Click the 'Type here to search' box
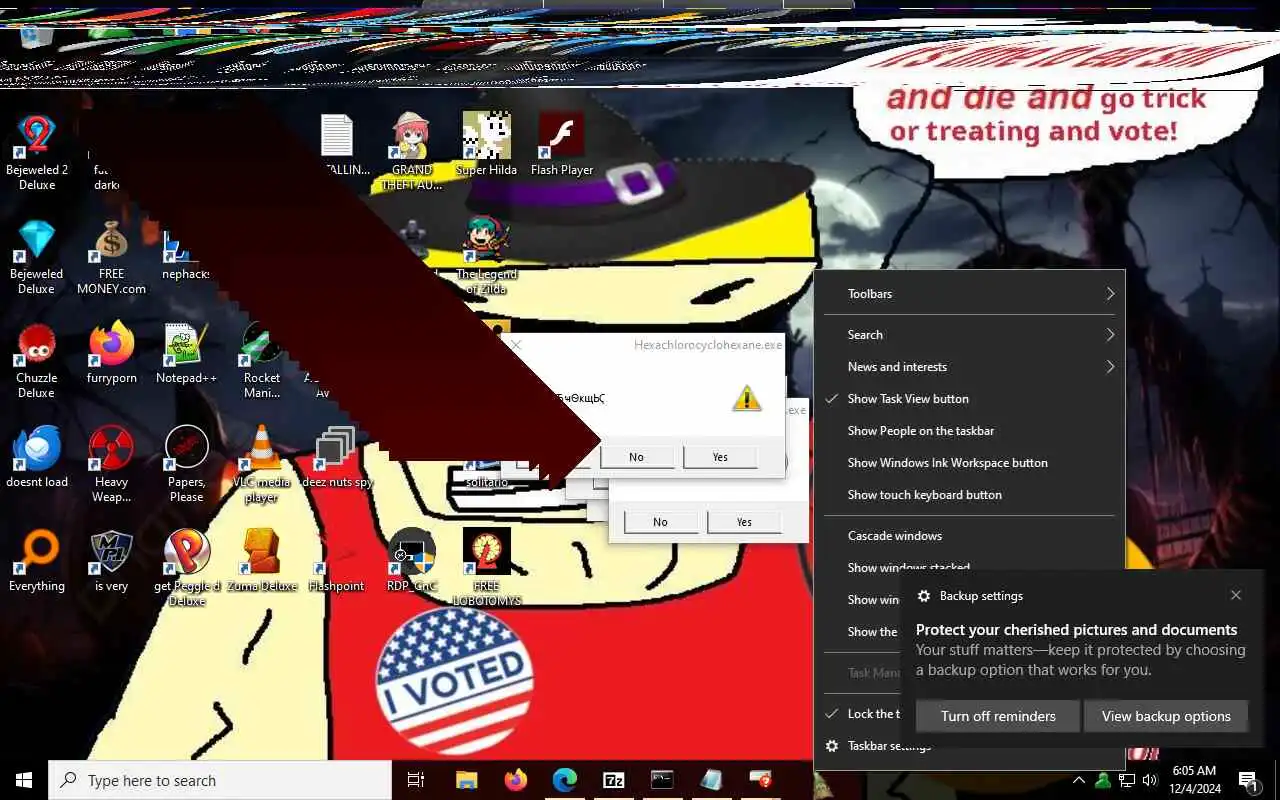The height and width of the screenshot is (800, 1280). (x=220, y=780)
